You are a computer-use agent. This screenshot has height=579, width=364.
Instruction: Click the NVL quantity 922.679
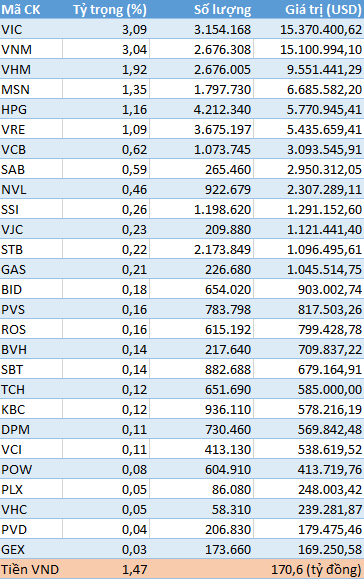click(x=228, y=189)
